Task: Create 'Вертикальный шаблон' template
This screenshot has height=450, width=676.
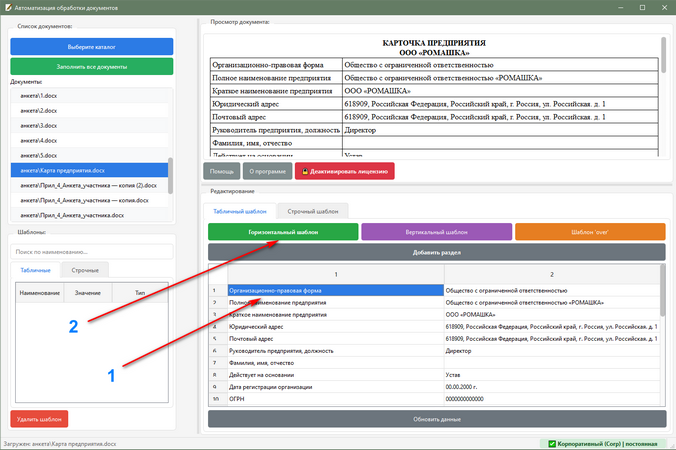Action: (437, 232)
